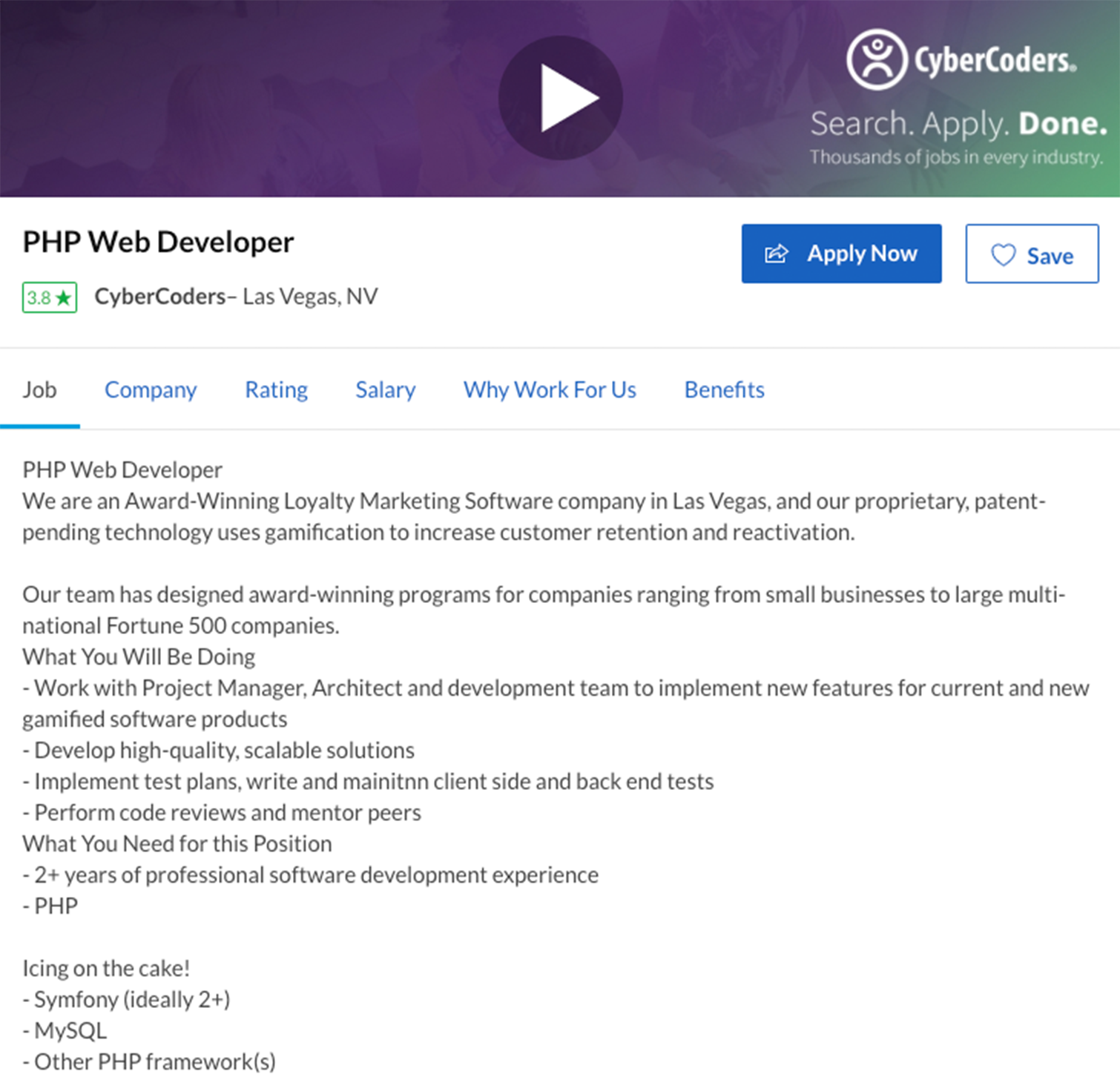Image resolution: width=1120 pixels, height=1080 pixels.
Task: Select the 3.8 rating badge
Action: pyautogui.click(x=49, y=297)
